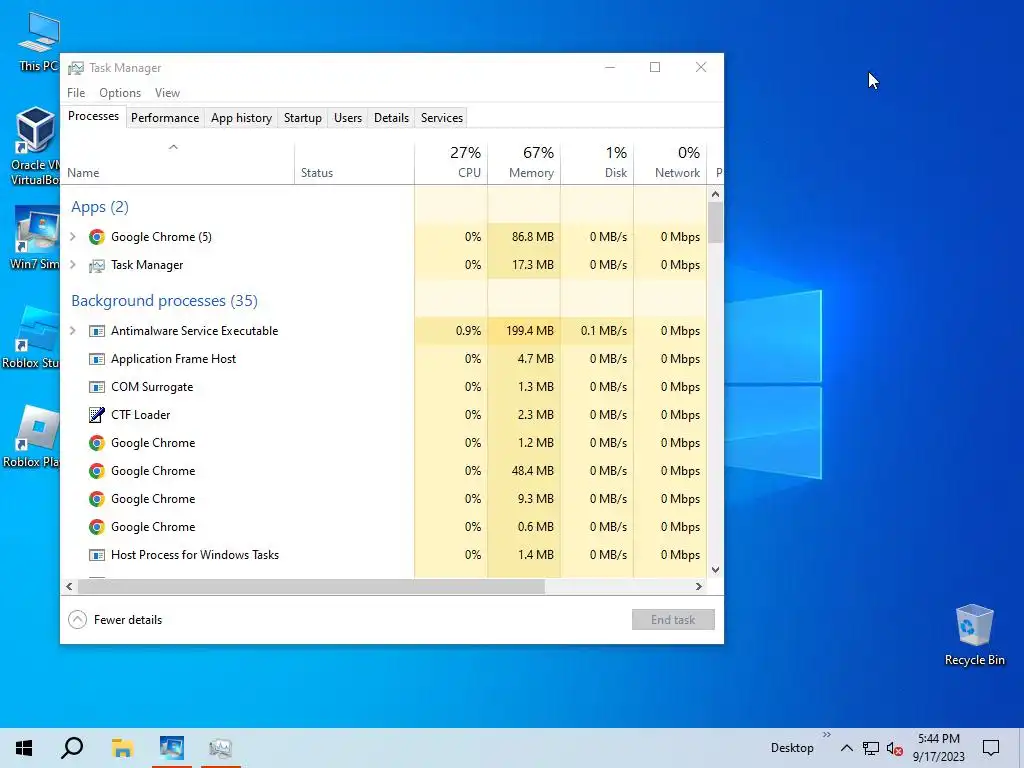Screen dimensions: 1024x768
Task: Click the horizontal scrollbar thumb
Action: 311,586
